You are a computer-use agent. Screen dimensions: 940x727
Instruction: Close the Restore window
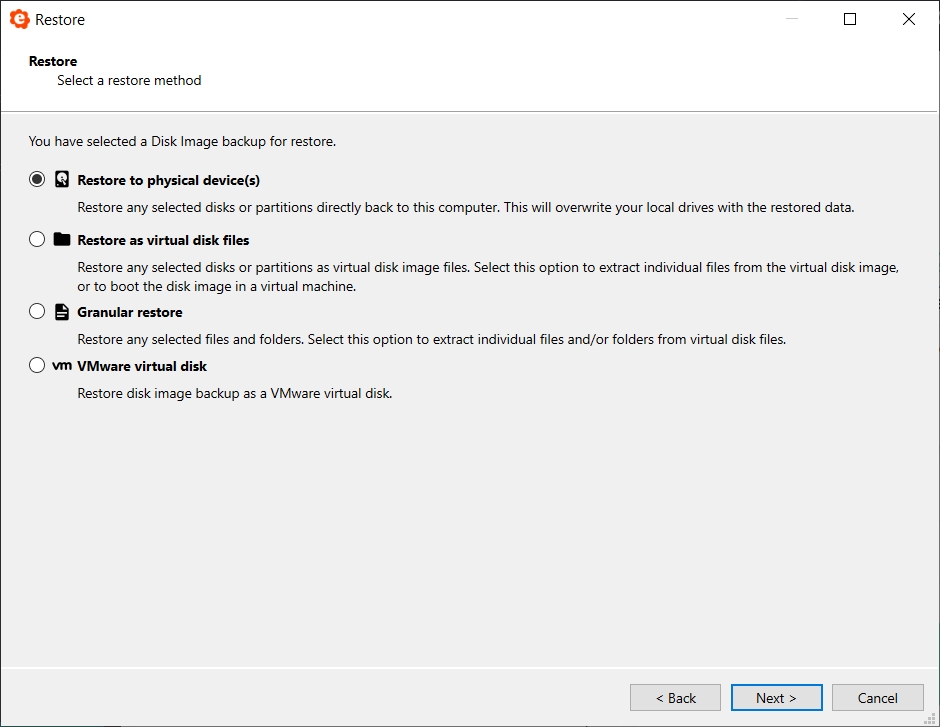tap(908, 19)
